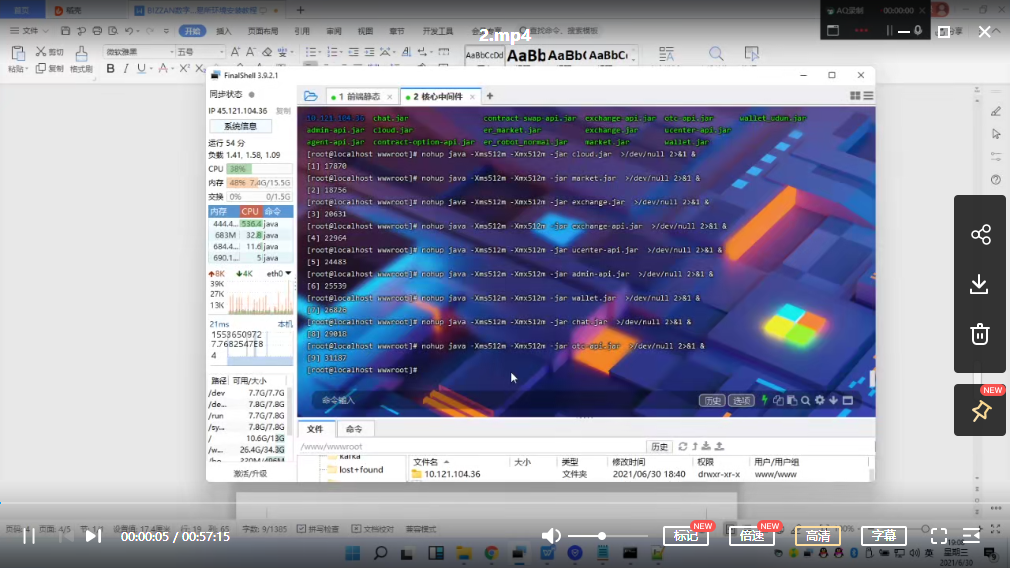
Task: Switch to the 命令 panel tab
Action: 354,429
